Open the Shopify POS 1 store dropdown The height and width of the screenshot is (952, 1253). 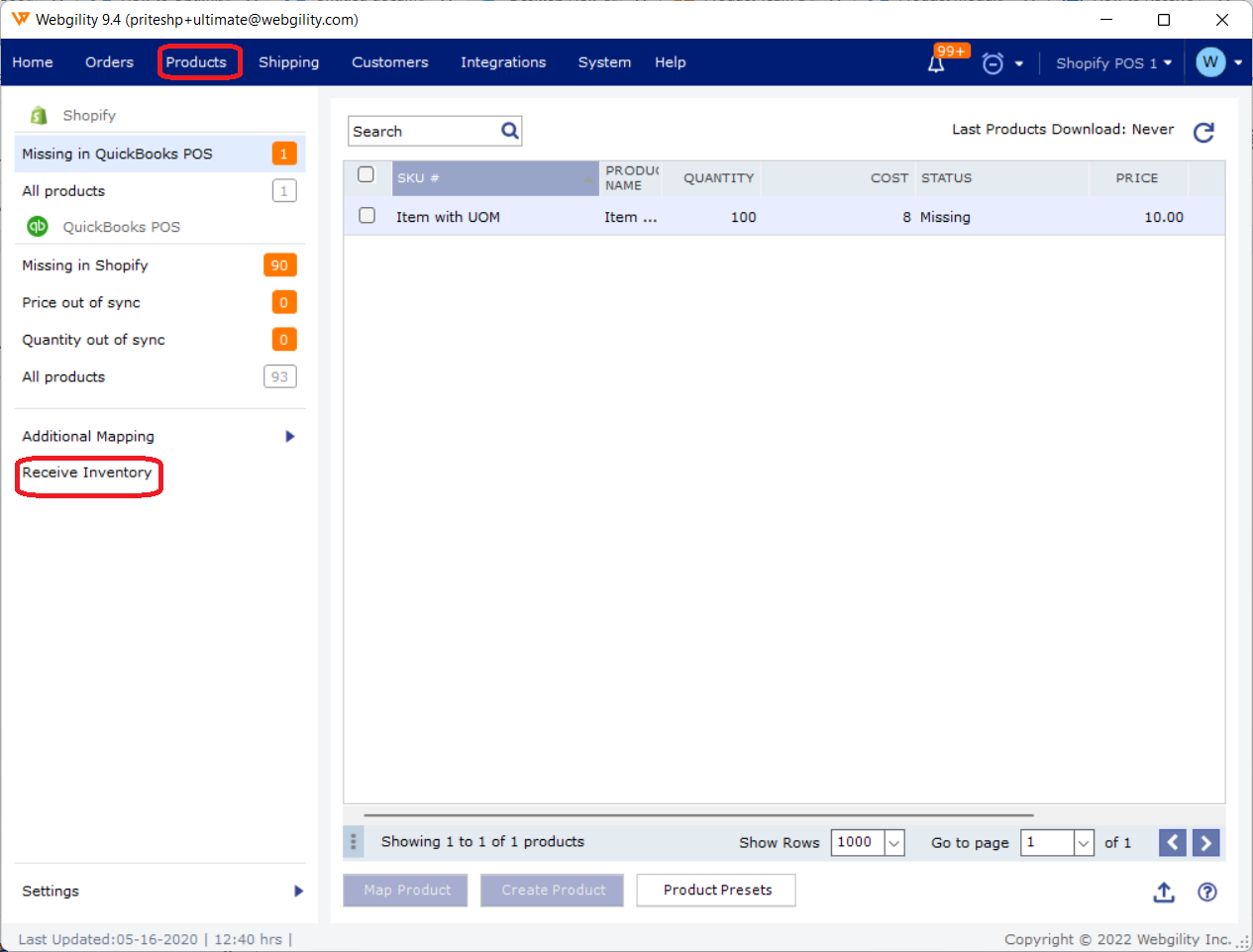(x=1114, y=62)
